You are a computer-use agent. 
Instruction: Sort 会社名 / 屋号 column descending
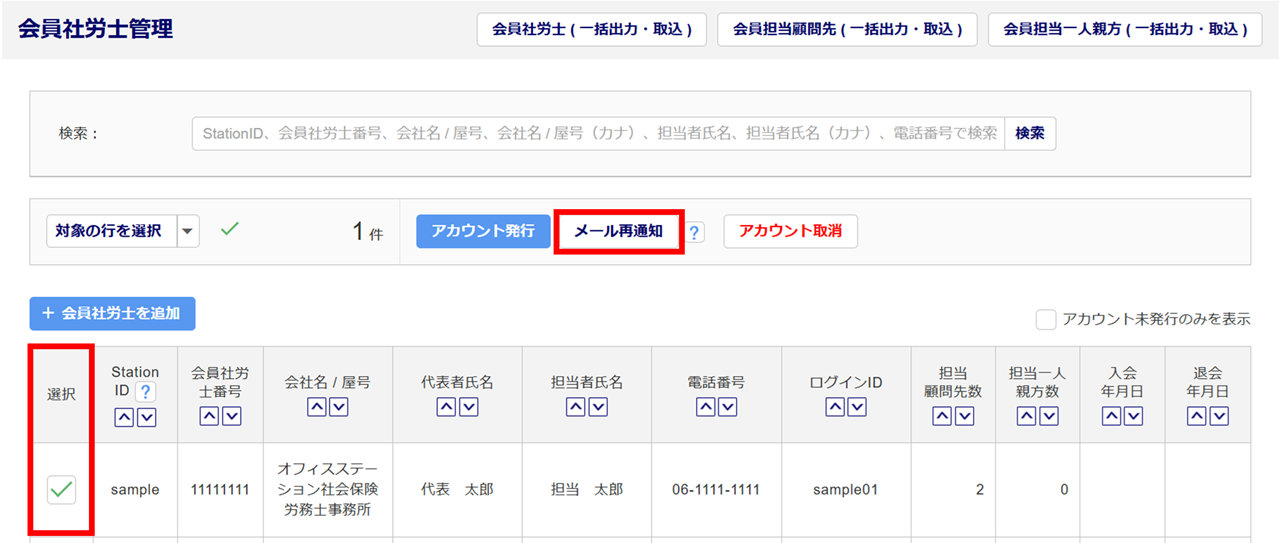coord(339,407)
